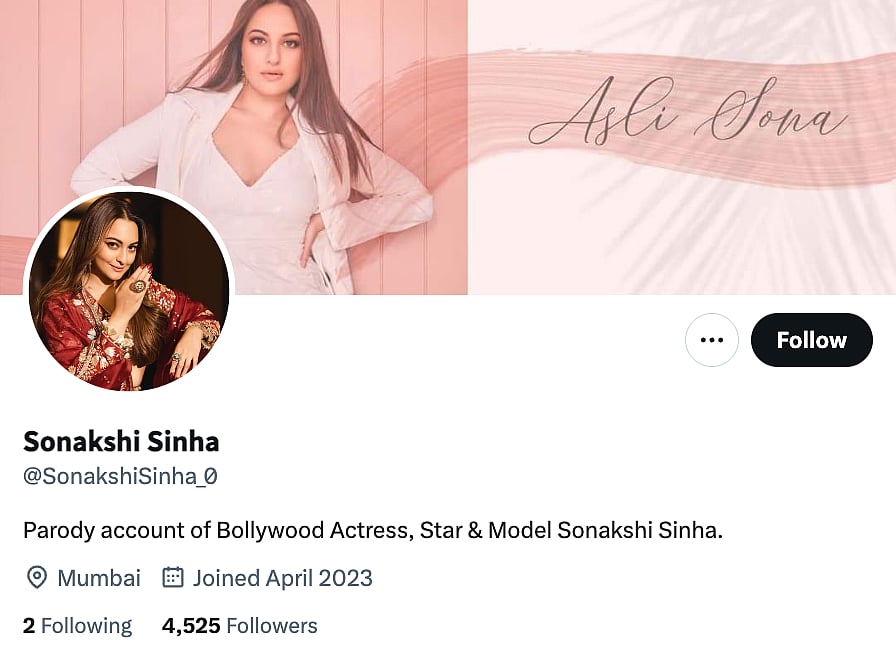Click the three dots inside the circular button
Image resolution: width=896 pixels, height=658 pixels.
click(x=711, y=340)
